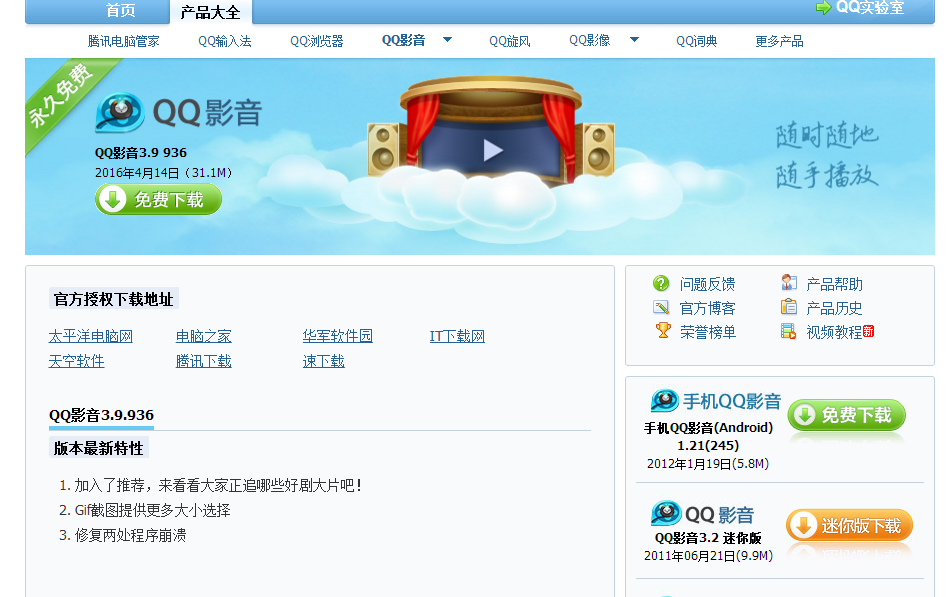This screenshot has width=951, height=597.
Task: Click the 手机QQ影音 logo icon
Action: pos(665,402)
